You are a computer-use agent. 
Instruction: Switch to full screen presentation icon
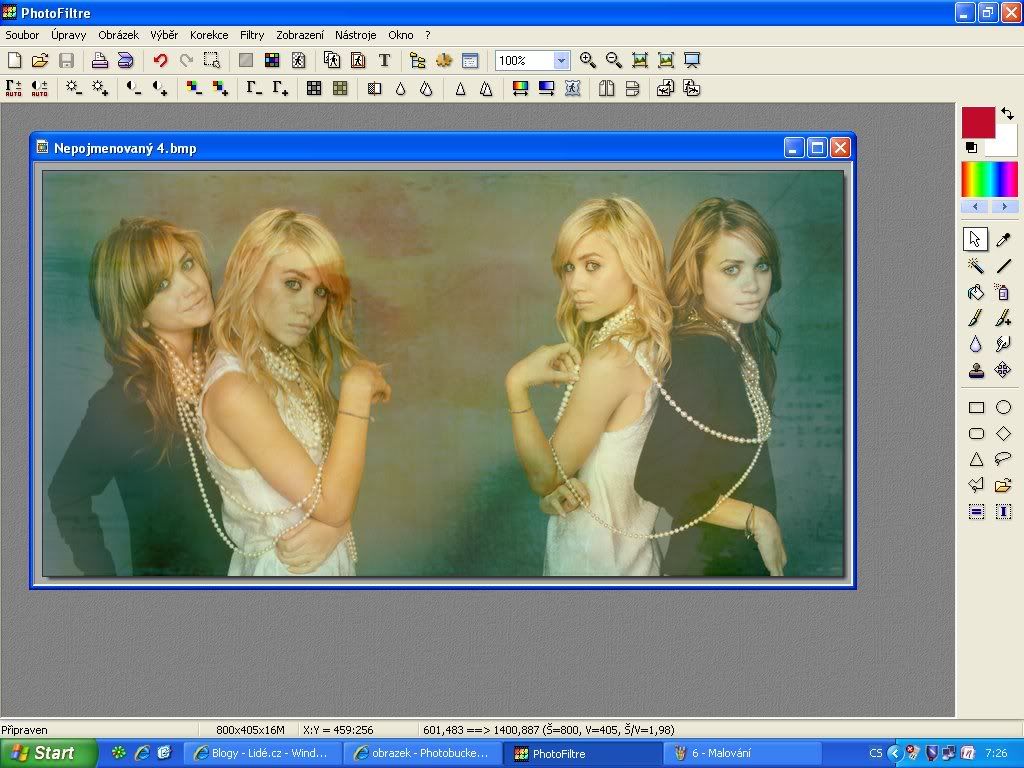click(692, 61)
